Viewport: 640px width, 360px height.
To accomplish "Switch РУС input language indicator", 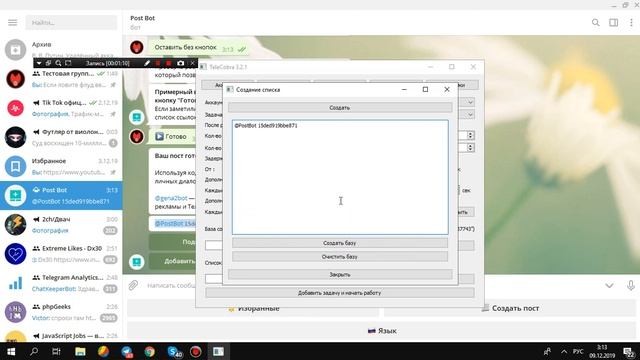I will [578, 351].
